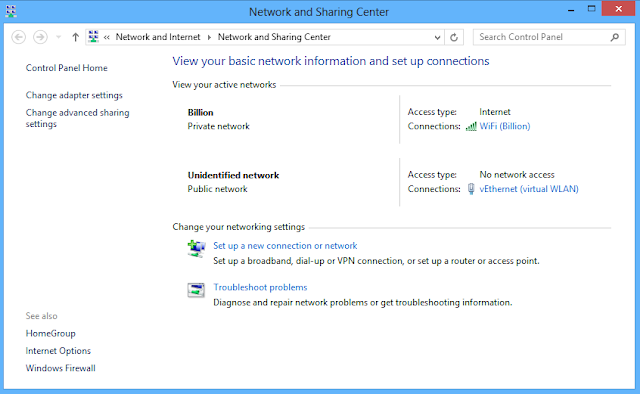640x394 pixels.
Task: Maximize the Network and Sharing Center window
Action: (x=591, y=9)
